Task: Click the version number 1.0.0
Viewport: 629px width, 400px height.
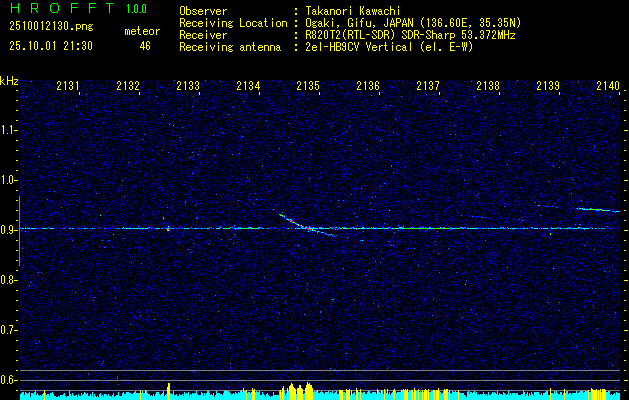Action: coord(136,9)
